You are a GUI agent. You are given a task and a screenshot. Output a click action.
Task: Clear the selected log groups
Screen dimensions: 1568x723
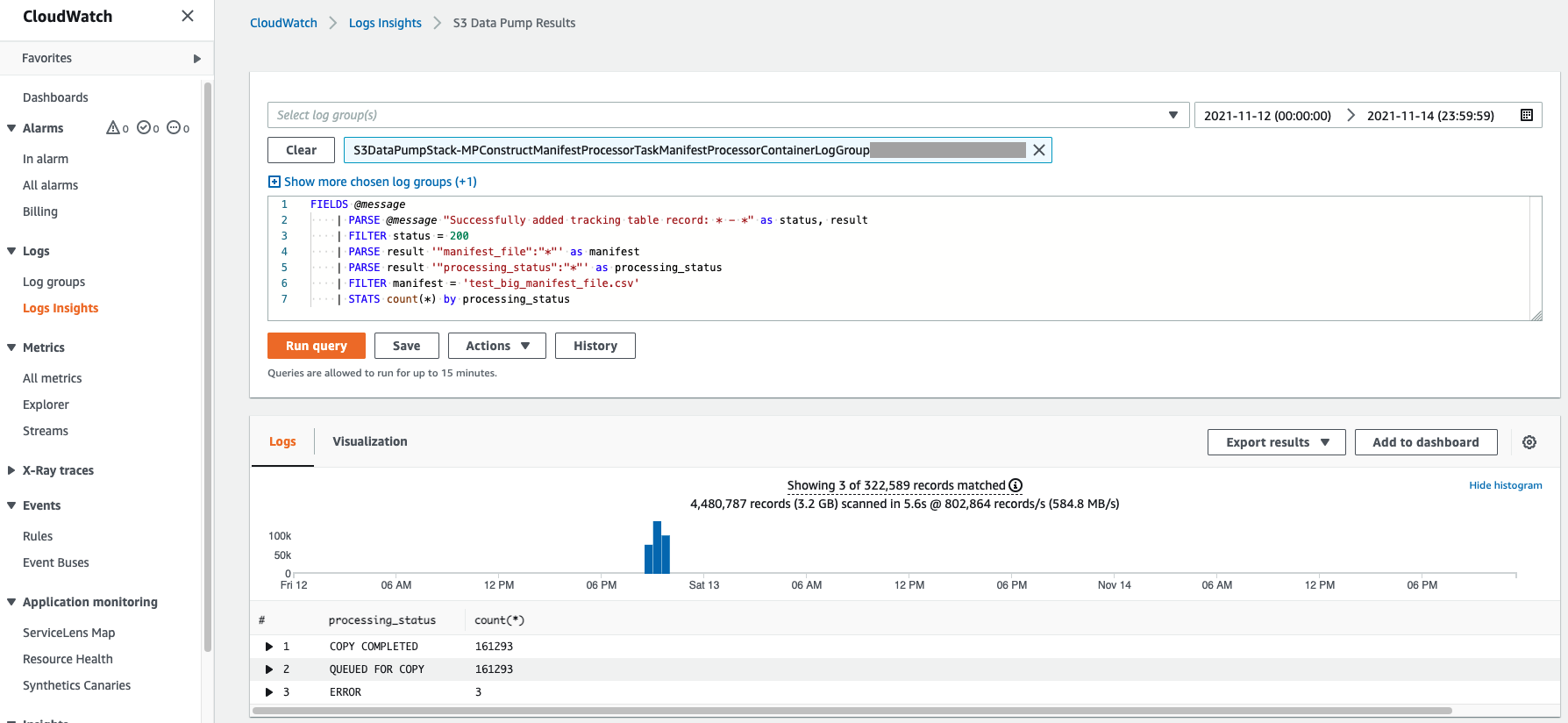[x=301, y=150]
